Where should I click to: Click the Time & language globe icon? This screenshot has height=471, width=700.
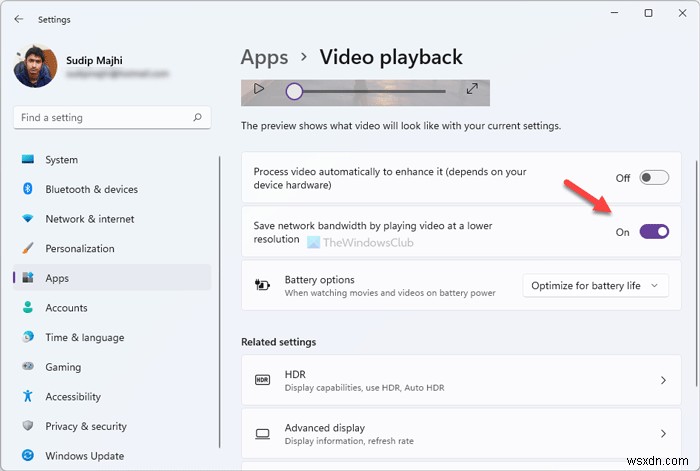(x=28, y=337)
